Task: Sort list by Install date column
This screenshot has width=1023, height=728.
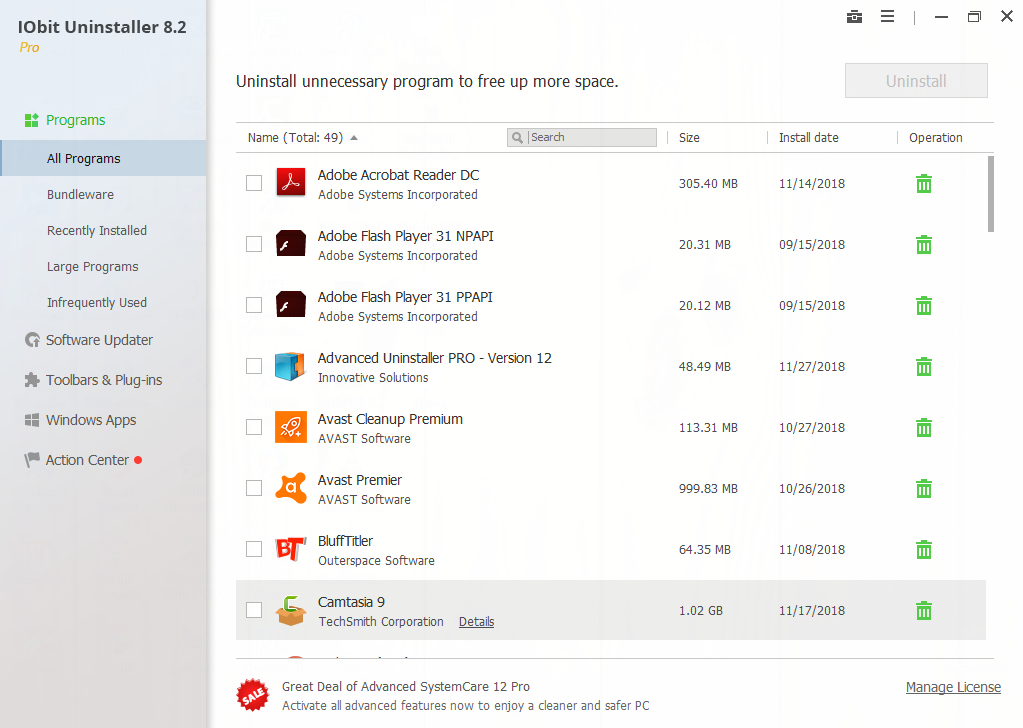Action: [808, 138]
